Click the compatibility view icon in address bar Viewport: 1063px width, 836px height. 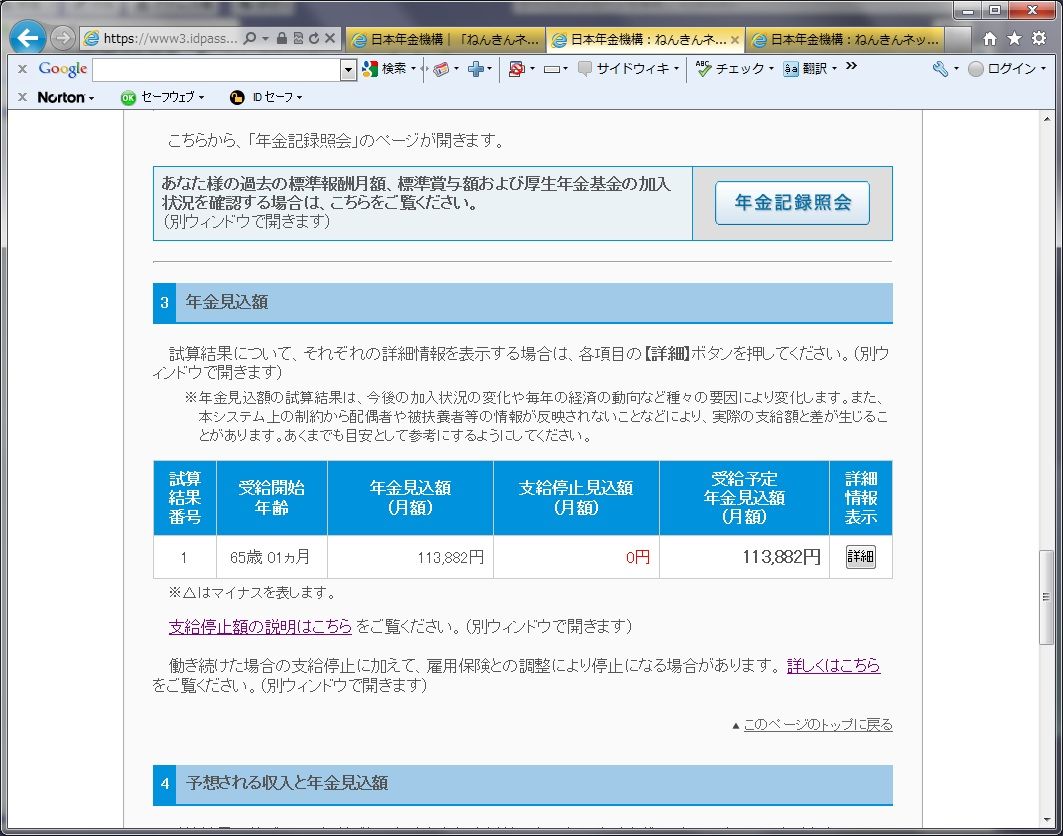coord(298,38)
